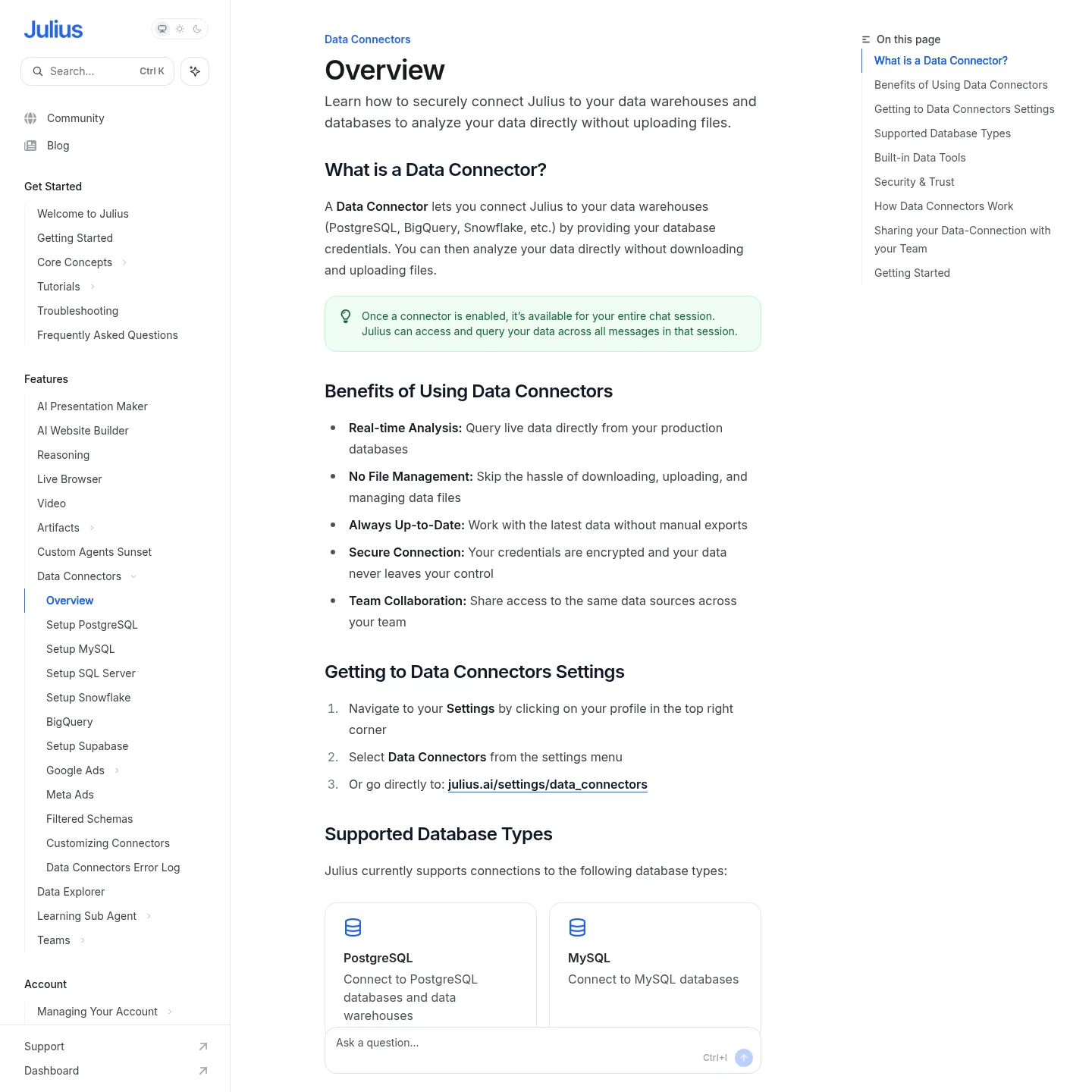Screen dimensions: 1092x1092
Task: Switch to dark theme moon icon
Action: coord(197,29)
